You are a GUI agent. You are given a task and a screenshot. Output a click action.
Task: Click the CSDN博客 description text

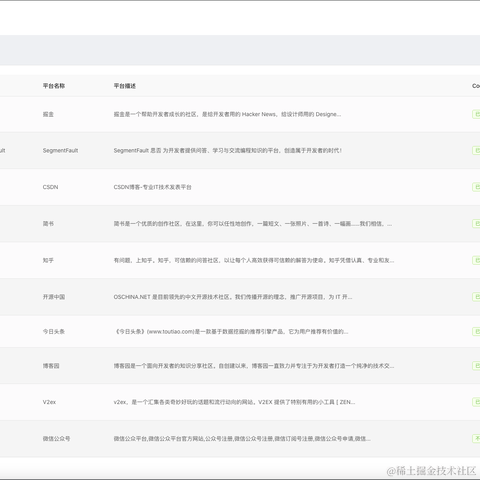[x=152, y=187]
